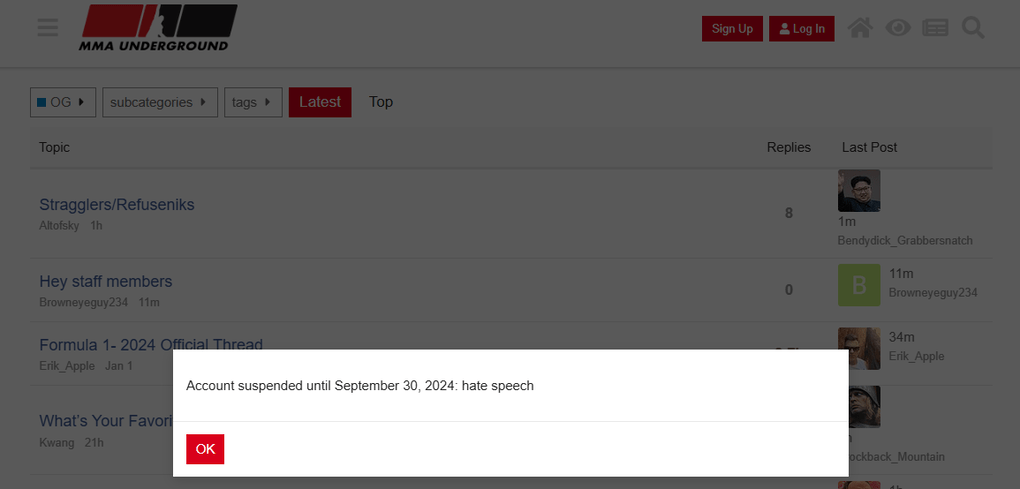Expand the subcategories dropdown
The image size is (1020, 489).
click(160, 102)
